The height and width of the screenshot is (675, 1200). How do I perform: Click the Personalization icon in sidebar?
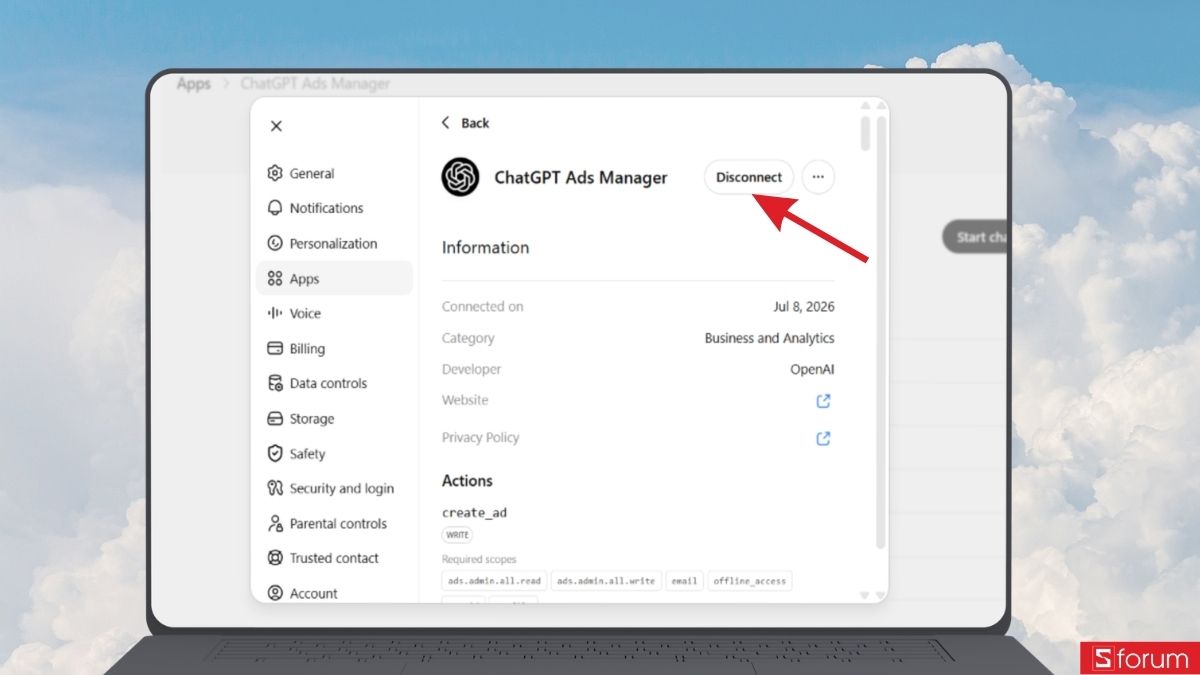click(275, 243)
